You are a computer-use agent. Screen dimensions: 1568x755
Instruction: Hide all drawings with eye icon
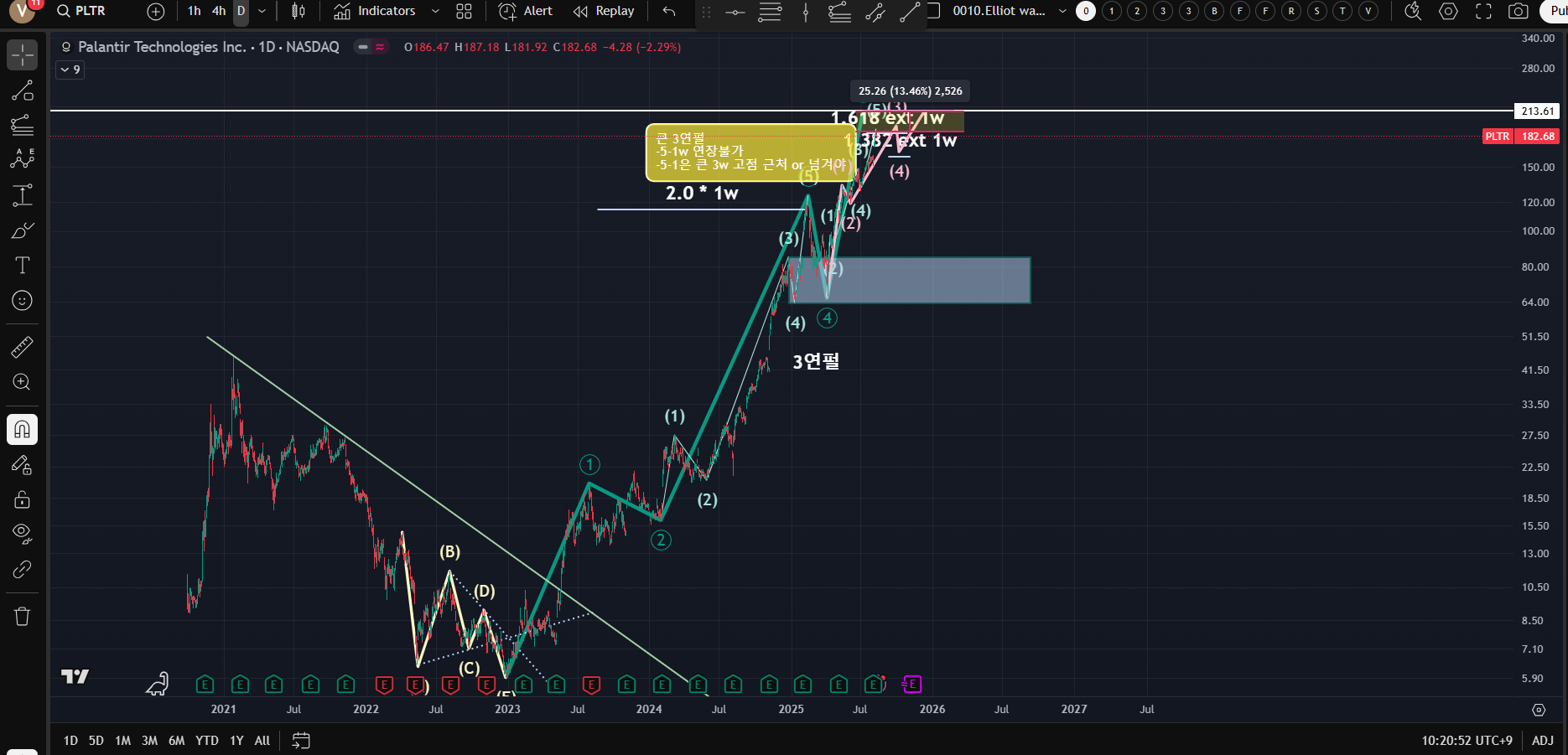pyautogui.click(x=23, y=533)
